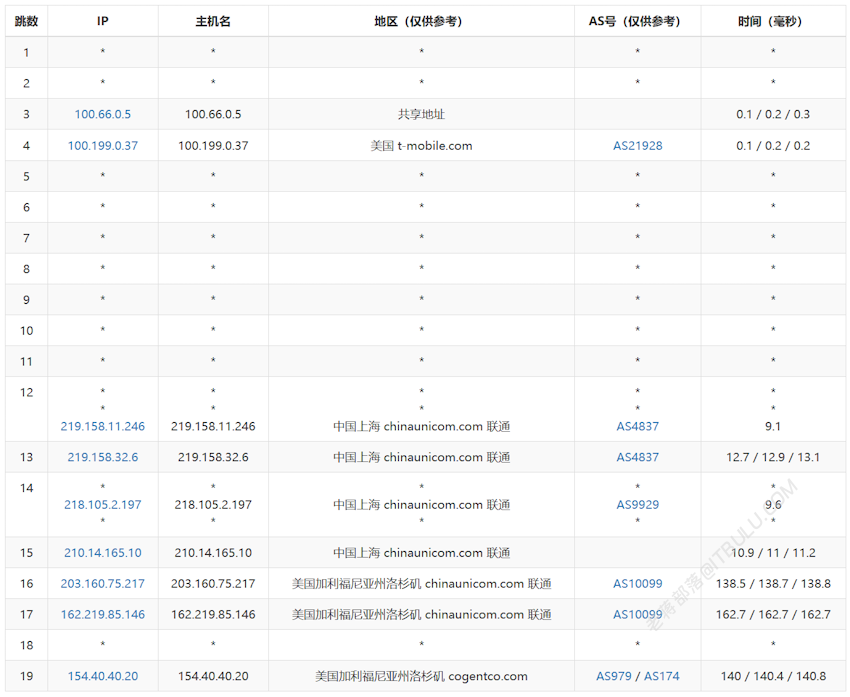Click hop number 19

27,677
